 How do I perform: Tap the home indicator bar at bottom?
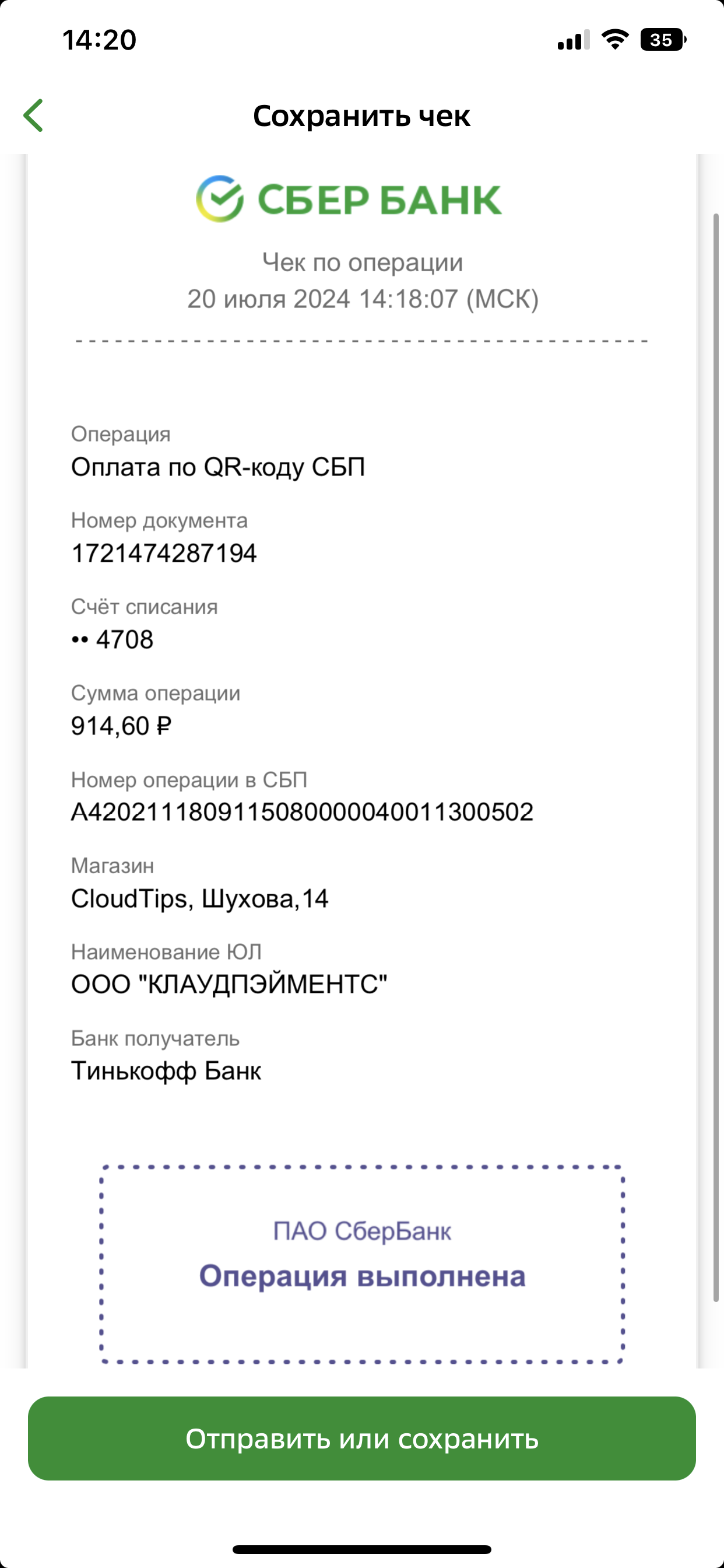coord(362,1549)
